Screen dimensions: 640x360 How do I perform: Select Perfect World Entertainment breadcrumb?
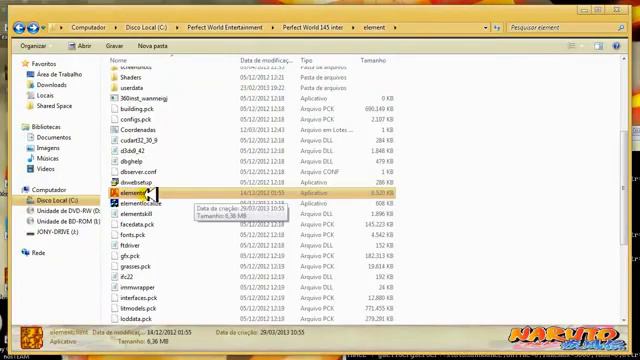225,28
